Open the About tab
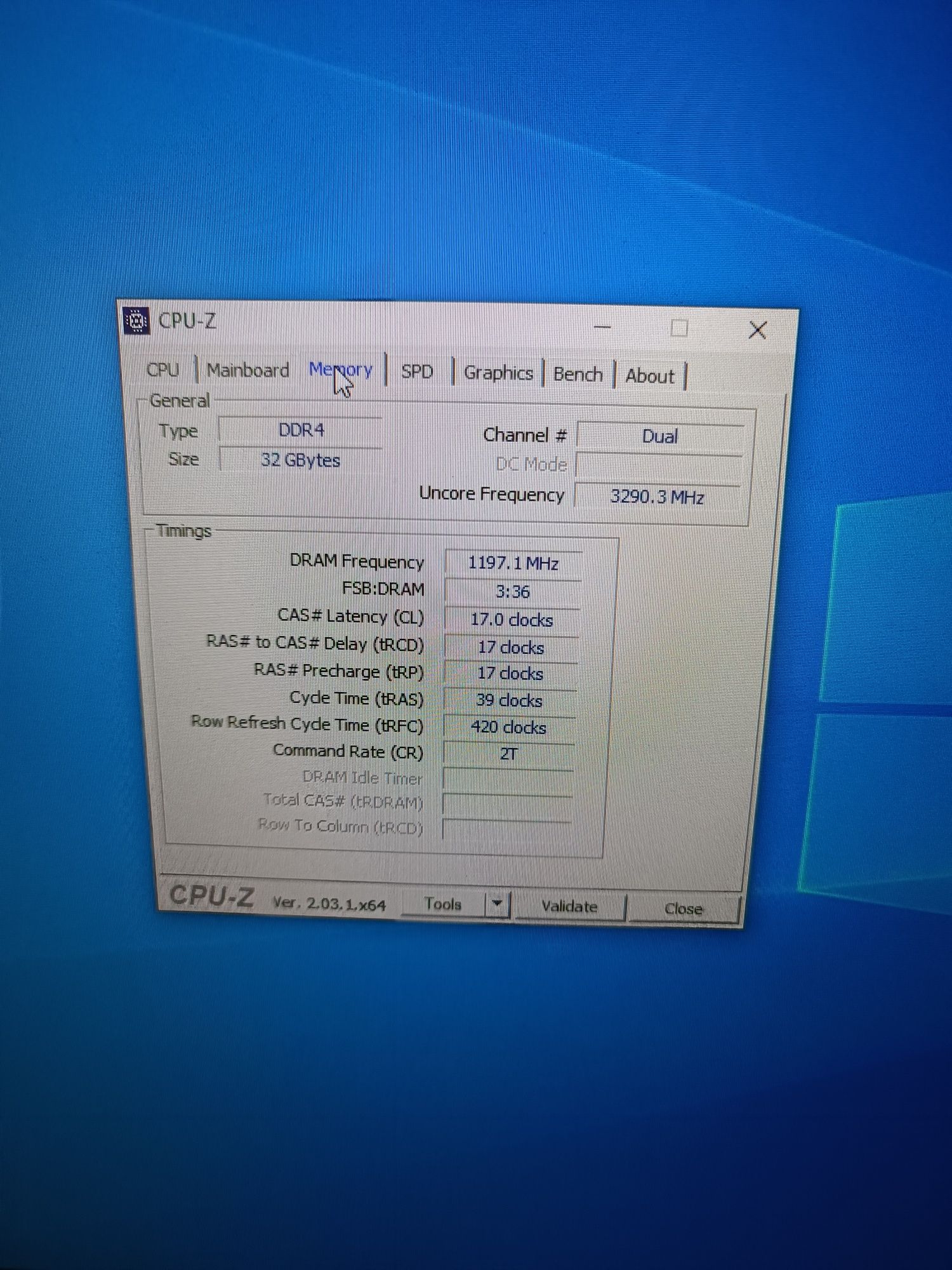 tap(650, 376)
